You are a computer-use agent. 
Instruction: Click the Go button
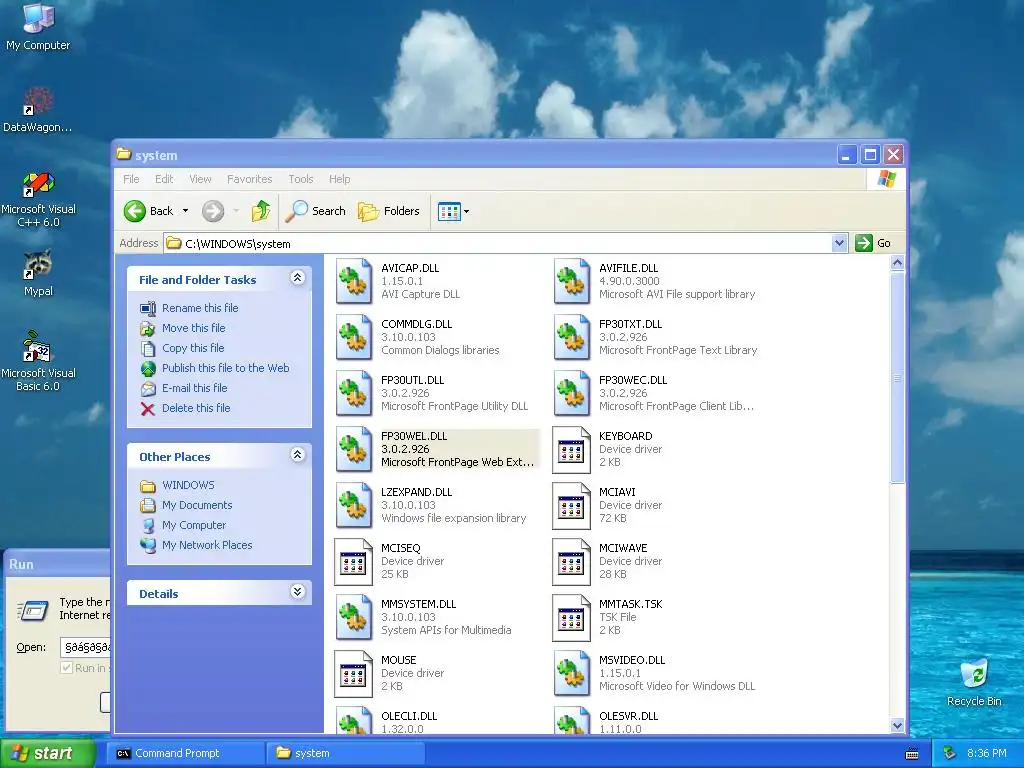(874, 243)
